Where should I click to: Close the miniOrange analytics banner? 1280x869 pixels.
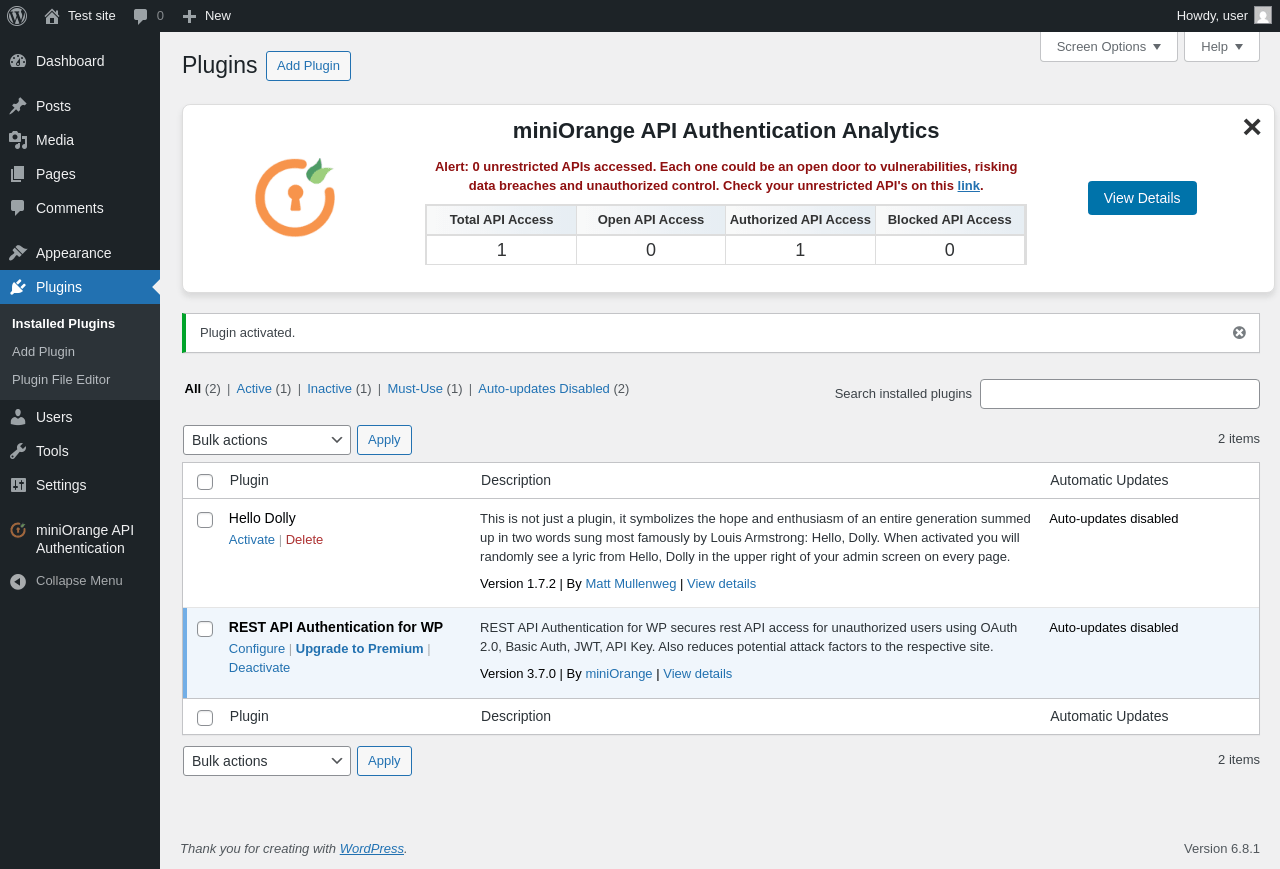(1251, 128)
